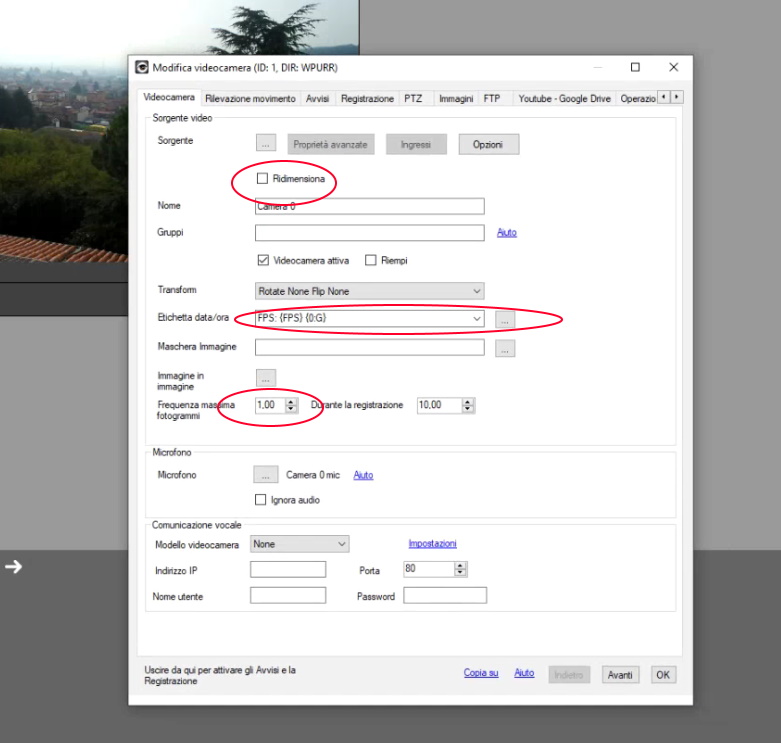Click the Microfono source selection button
The width and height of the screenshot is (781, 743).
click(266, 475)
